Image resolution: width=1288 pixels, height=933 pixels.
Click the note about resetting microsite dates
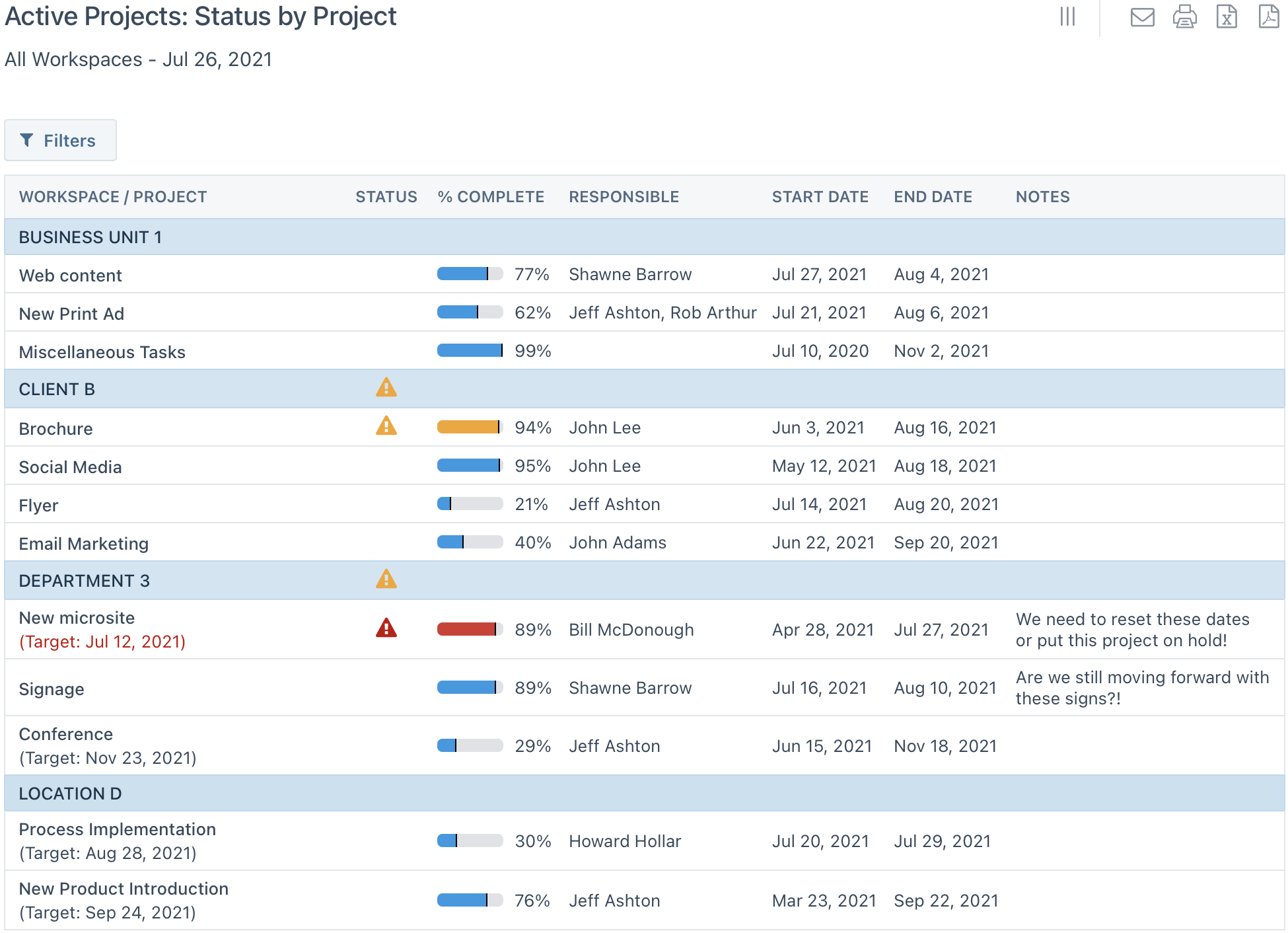(1132, 629)
